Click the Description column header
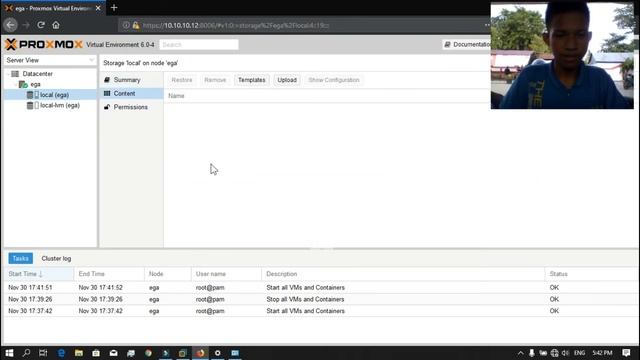This screenshot has height=360, width=640. click(x=403, y=274)
